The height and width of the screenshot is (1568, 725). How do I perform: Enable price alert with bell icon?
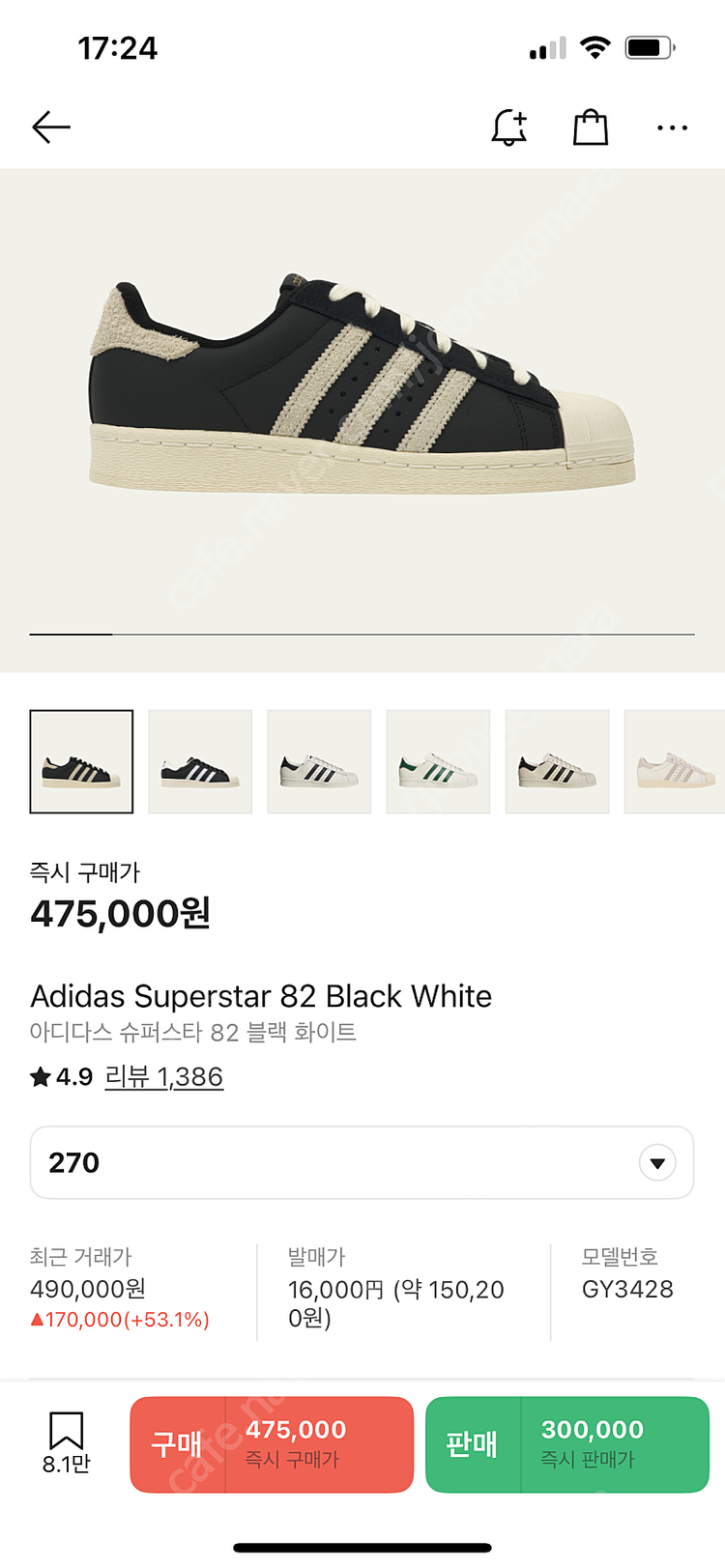(x=509, y=127)
